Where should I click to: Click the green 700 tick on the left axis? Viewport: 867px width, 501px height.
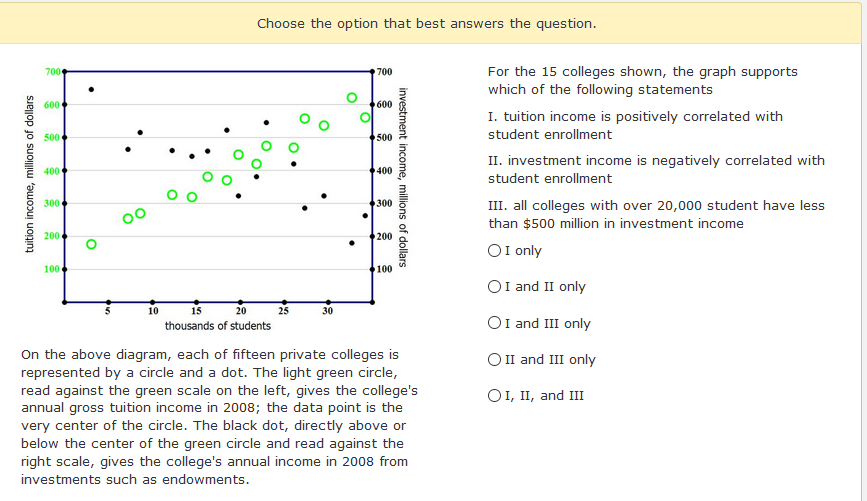coord(53,72)
